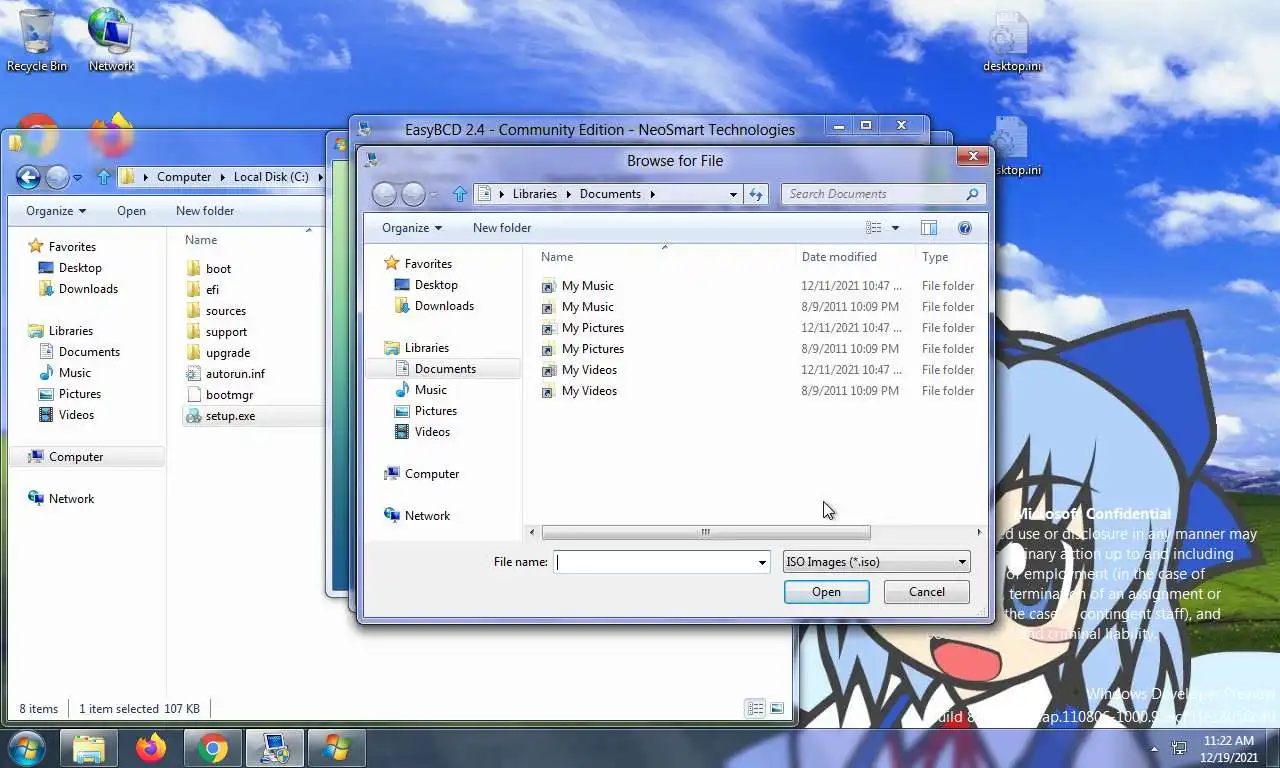
Task: Select Music library in Browse dialog
Action: click(430, 390)
